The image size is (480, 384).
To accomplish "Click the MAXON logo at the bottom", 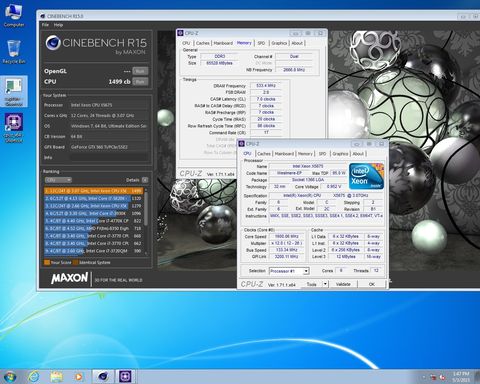I will click(69, 278).
